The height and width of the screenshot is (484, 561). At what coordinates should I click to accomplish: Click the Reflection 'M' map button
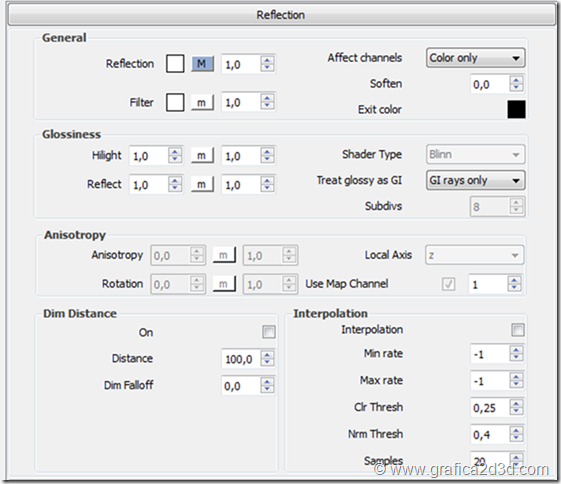tap(203, 64)
